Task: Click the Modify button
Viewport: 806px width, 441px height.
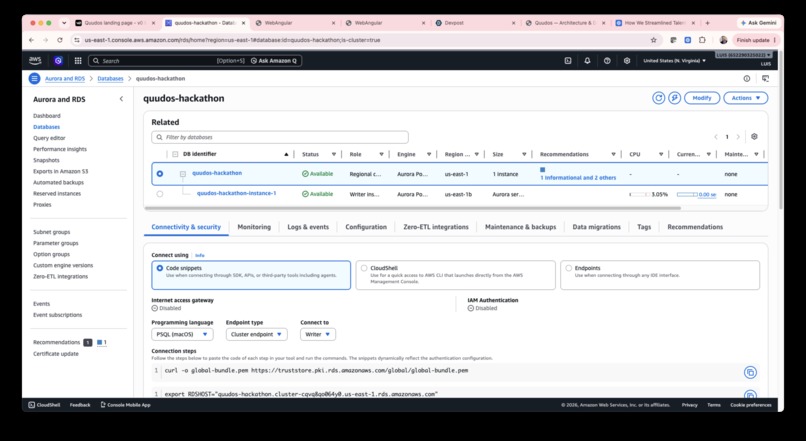Action: (x=702, y=98)
